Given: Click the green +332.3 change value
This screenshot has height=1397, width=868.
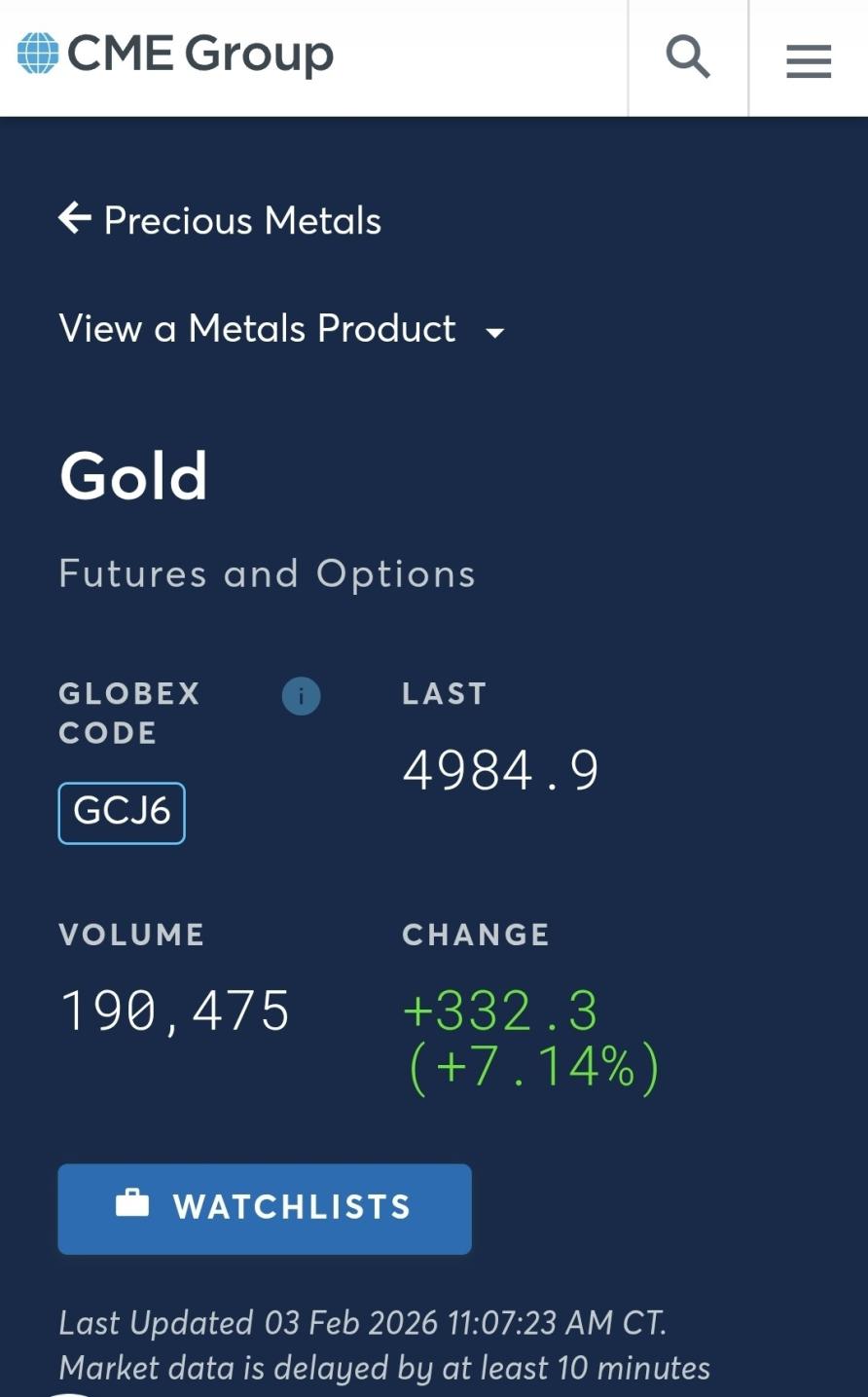Looking at the screenshot, I should click(500, 1011).
